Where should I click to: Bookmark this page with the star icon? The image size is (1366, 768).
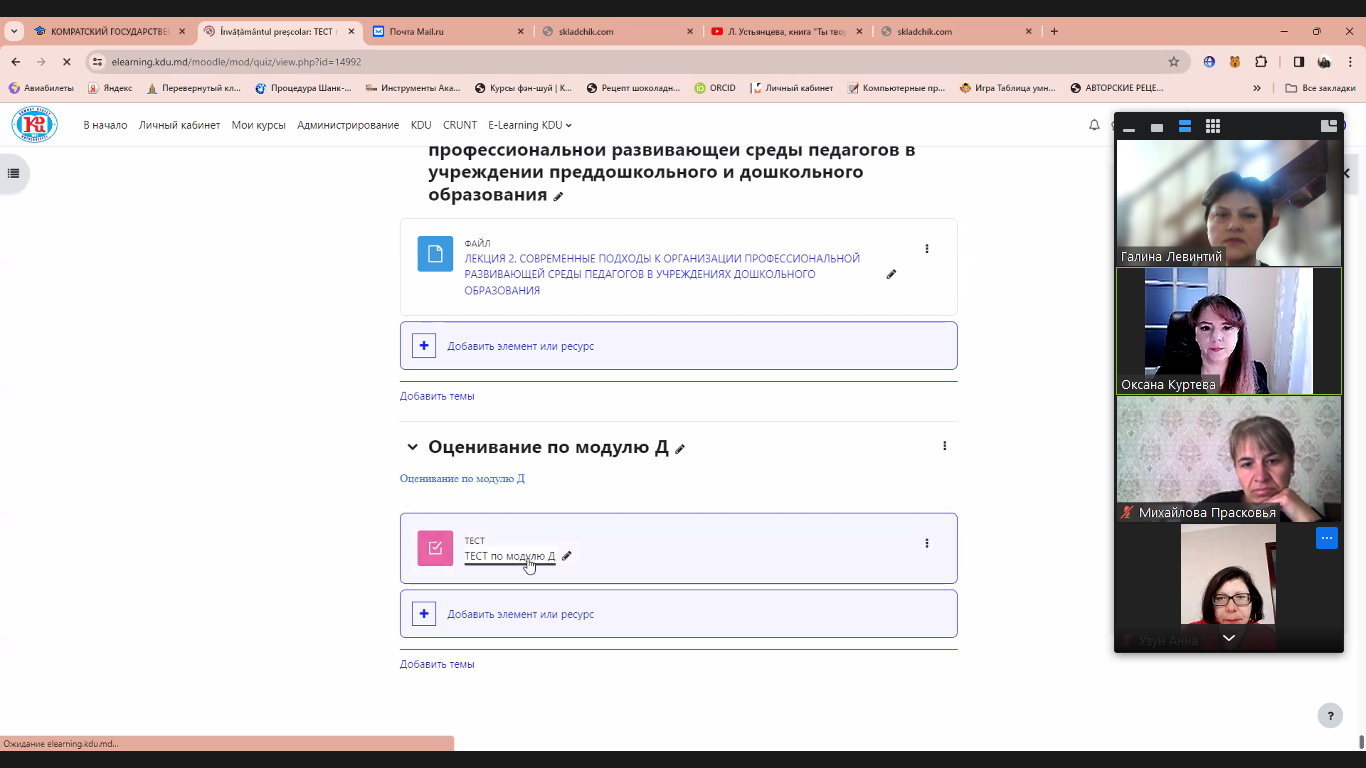1174,62
